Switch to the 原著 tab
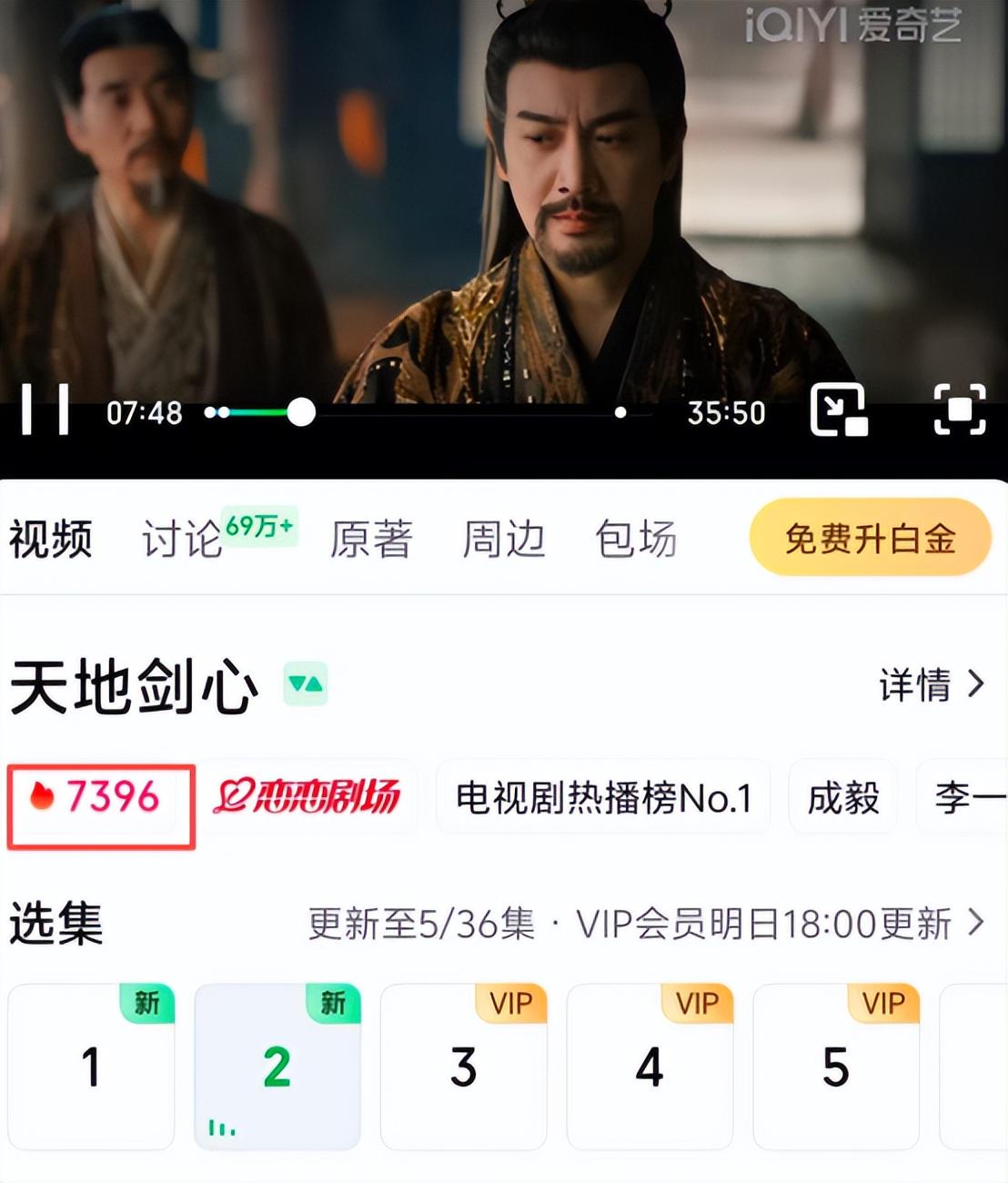 click(x=371, y=539)
